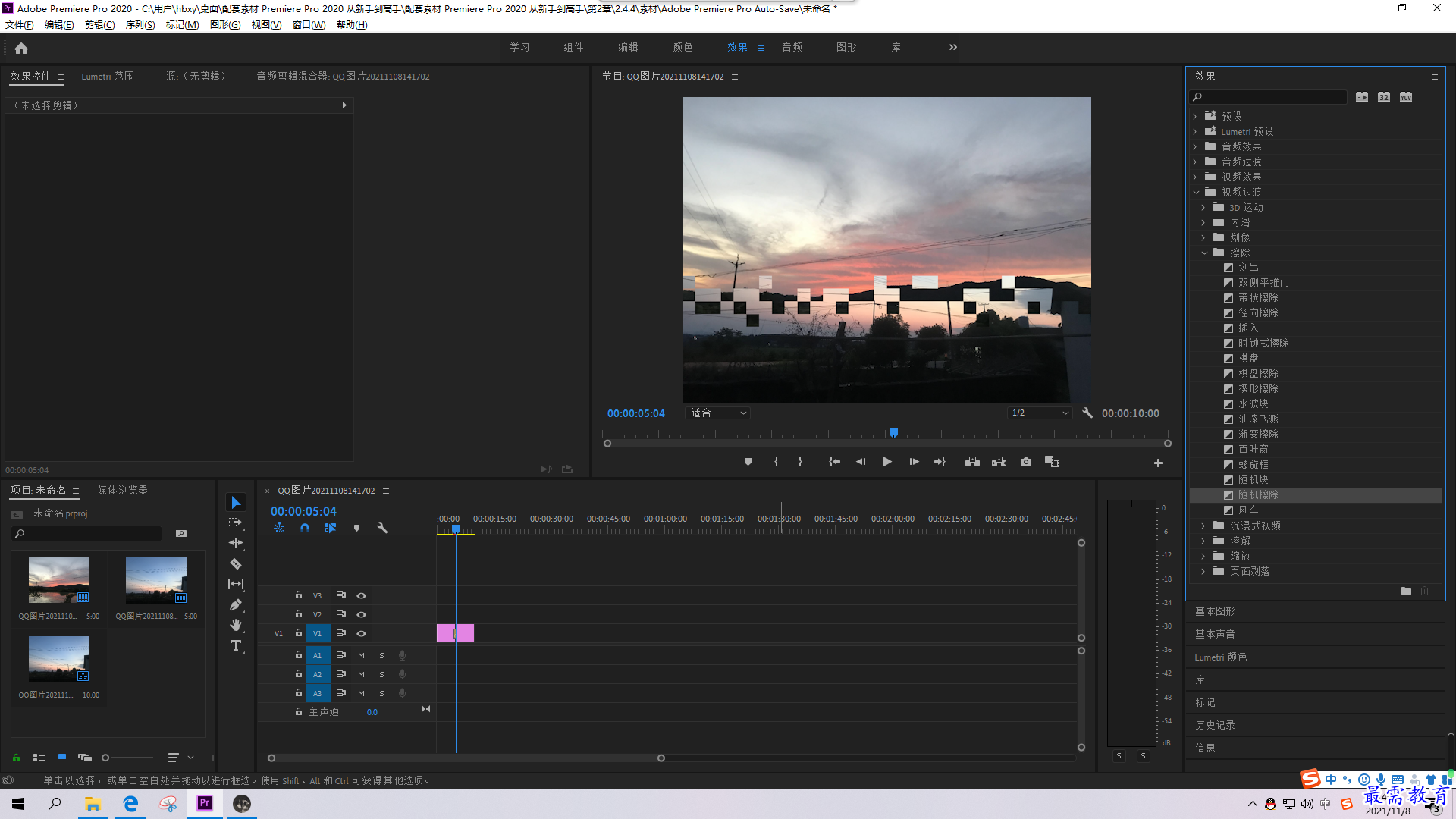Screen dimensions: 1456x819
Task: Open the 序列(S) menu
Action: pos(140,25)
